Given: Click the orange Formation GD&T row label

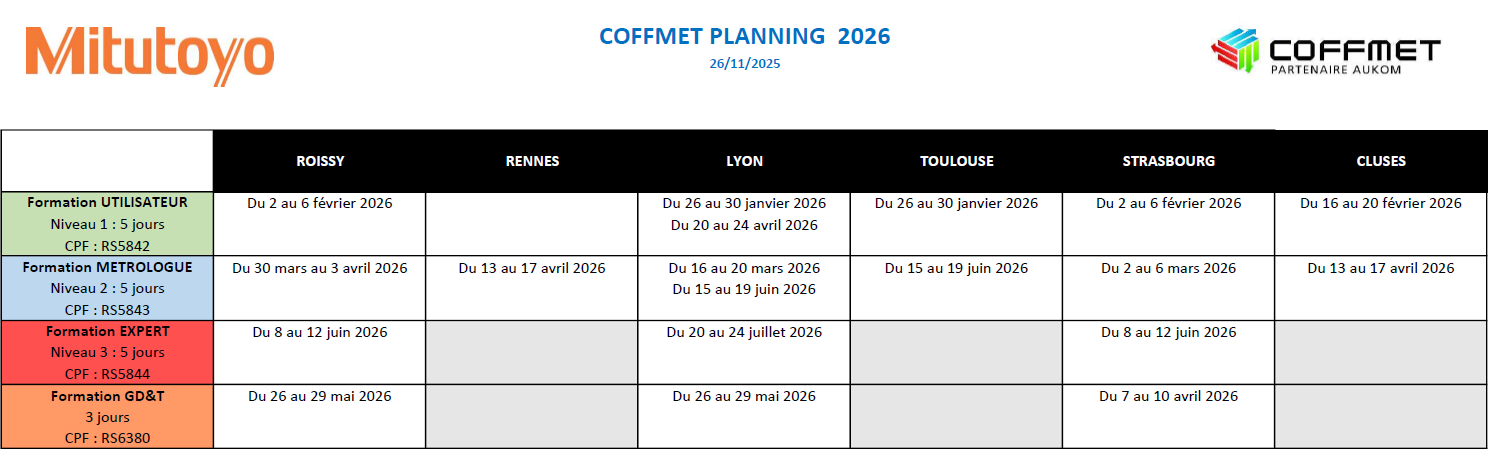Looking at the screenshot, I should click(x=107, y=416).
